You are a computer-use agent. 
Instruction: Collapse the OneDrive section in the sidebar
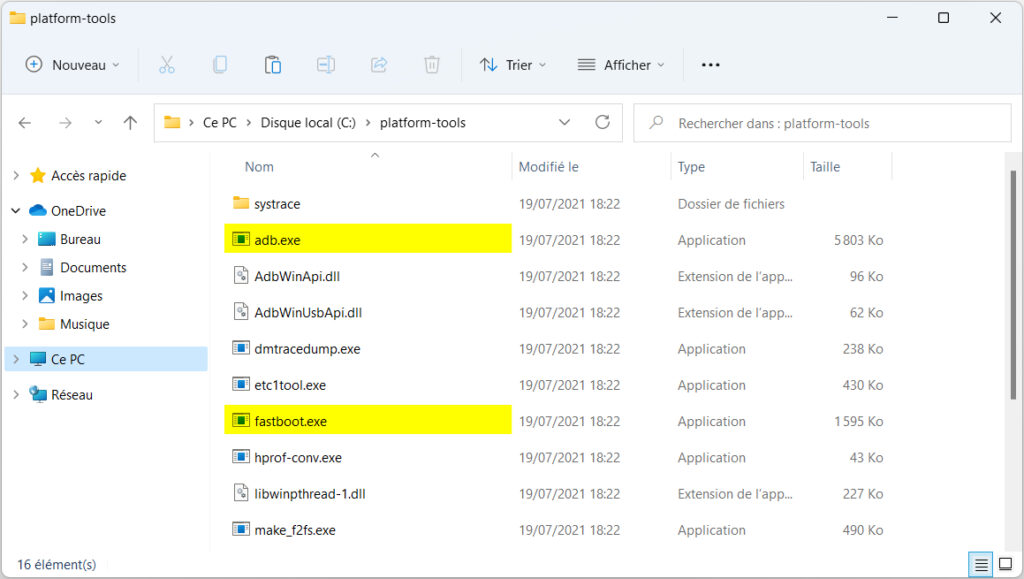point(16,210)
